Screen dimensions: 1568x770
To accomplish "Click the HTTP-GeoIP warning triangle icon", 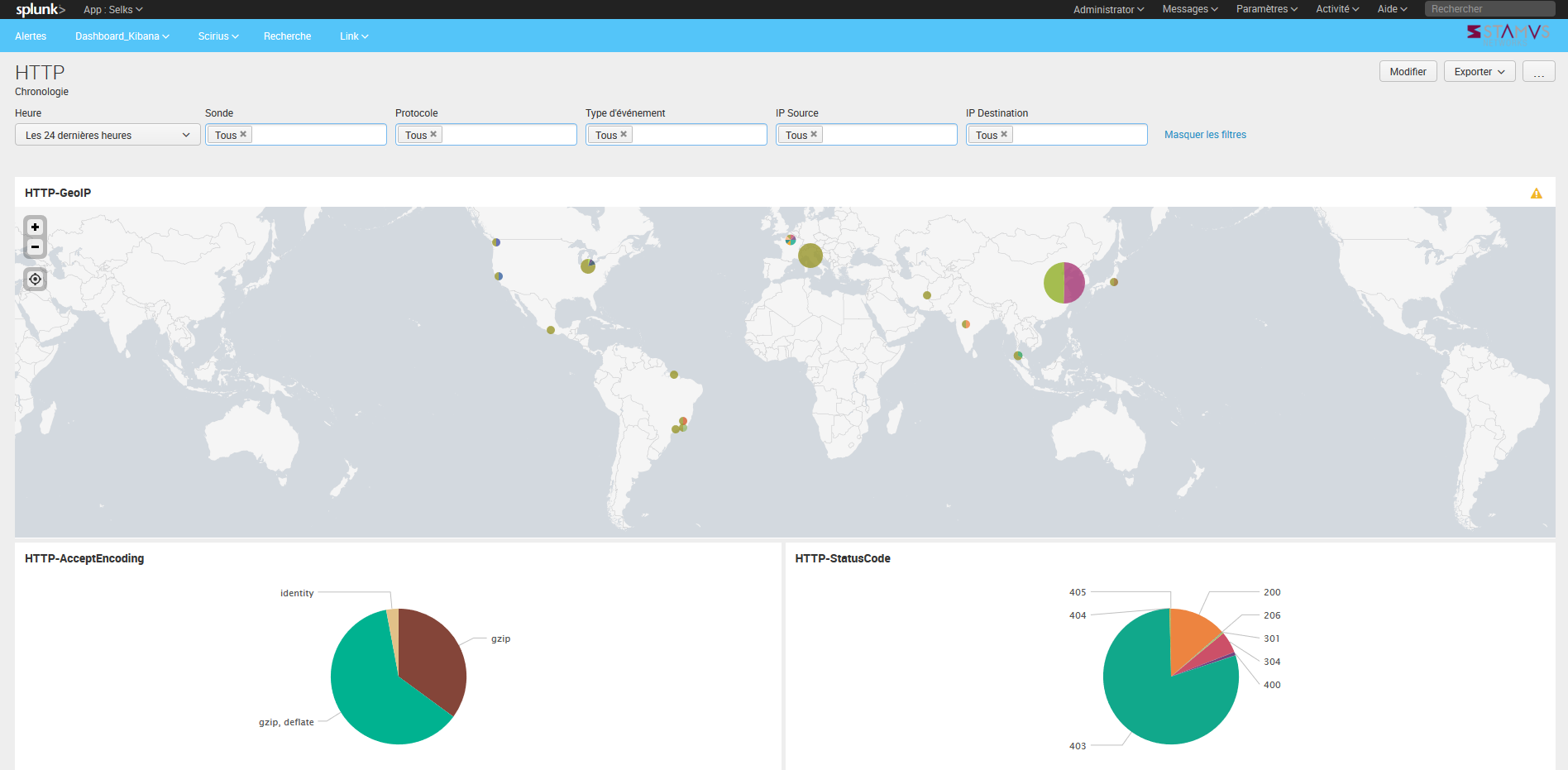I will (1536, 194).
